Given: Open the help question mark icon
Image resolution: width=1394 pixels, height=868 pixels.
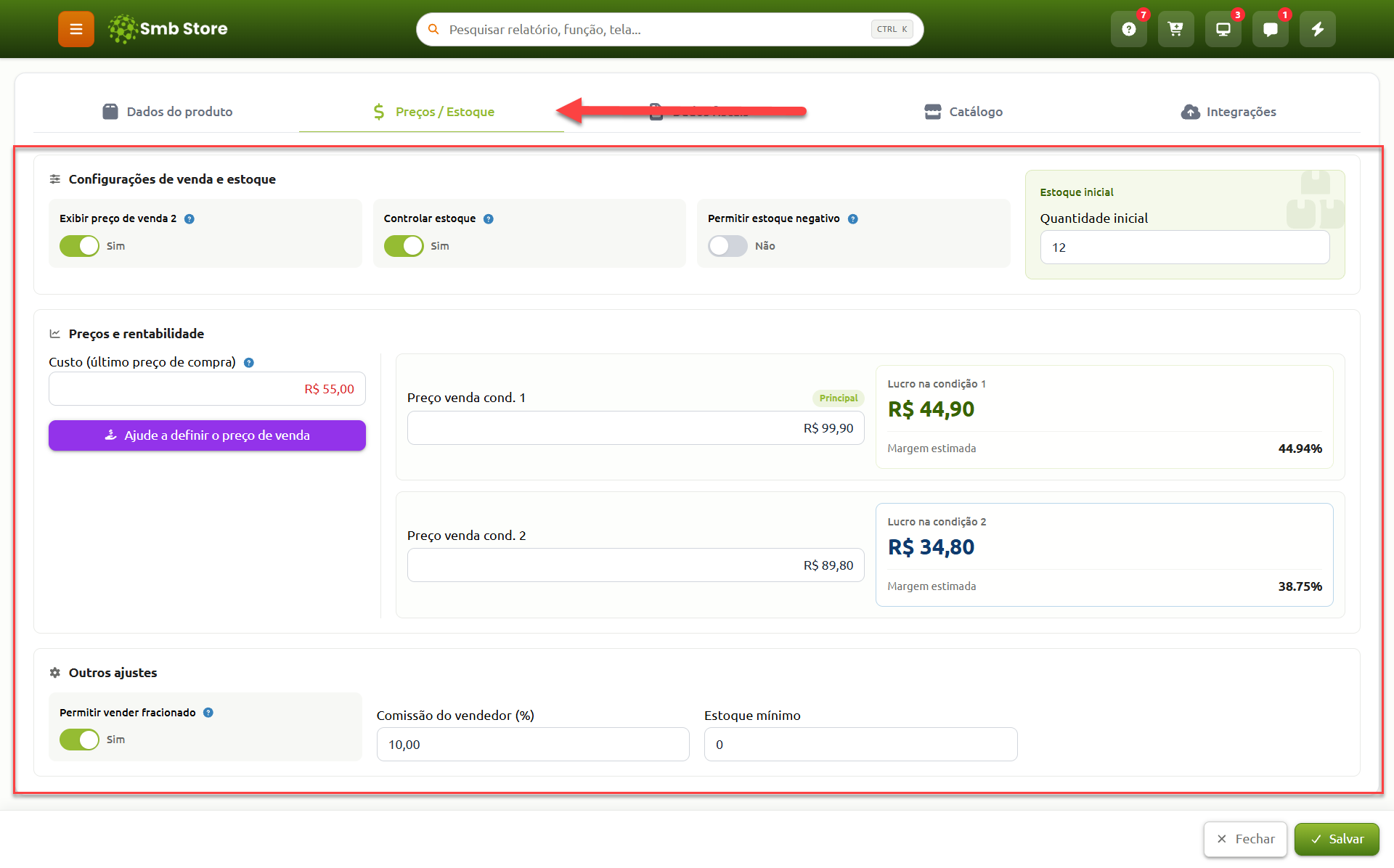Looking at the screenshot, I should tap(1129, 29).
